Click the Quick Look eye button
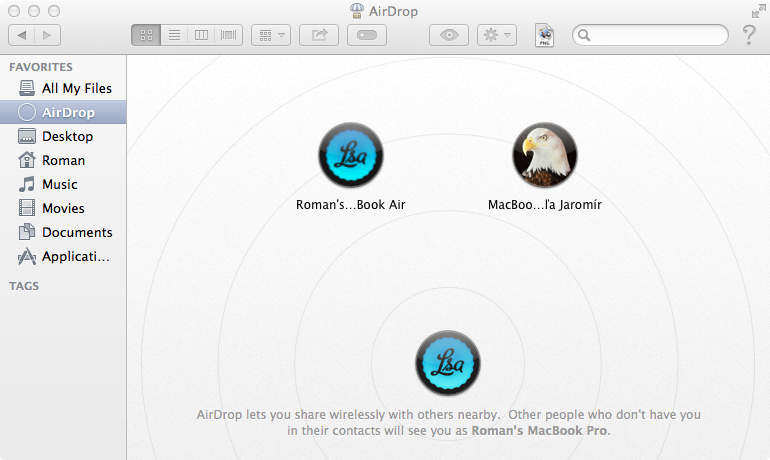 click(x=449, y=35)
